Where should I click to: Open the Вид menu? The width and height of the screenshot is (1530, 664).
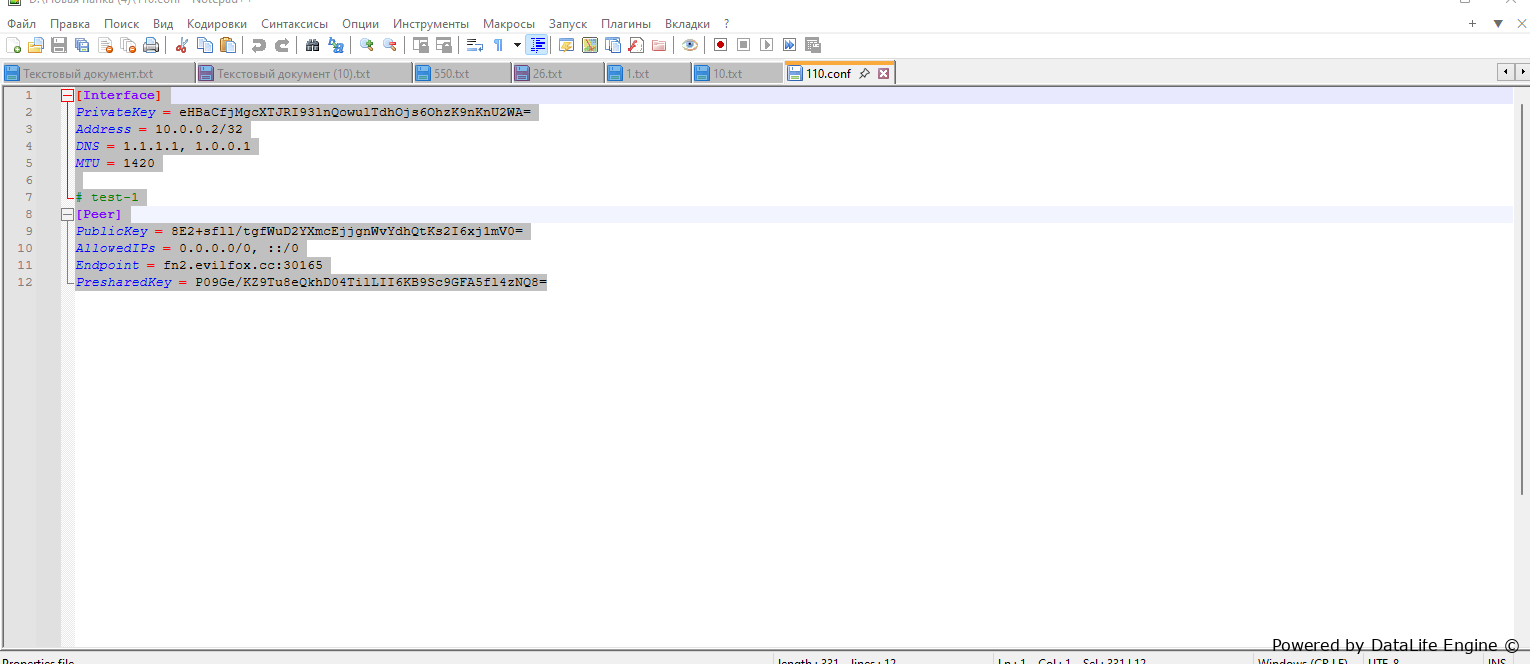click(163, 24)
